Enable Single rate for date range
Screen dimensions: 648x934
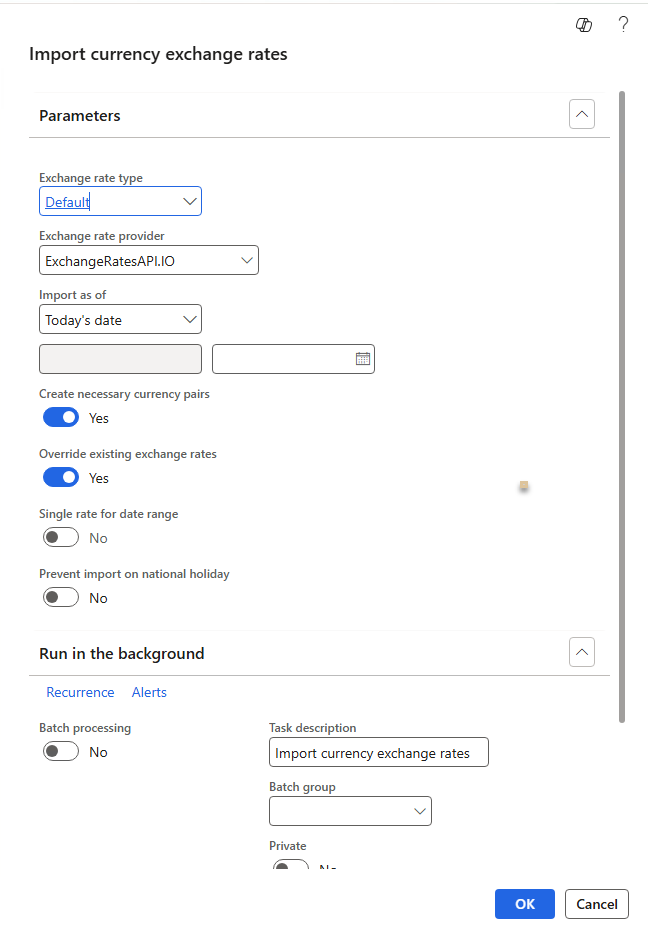(61, 538)
